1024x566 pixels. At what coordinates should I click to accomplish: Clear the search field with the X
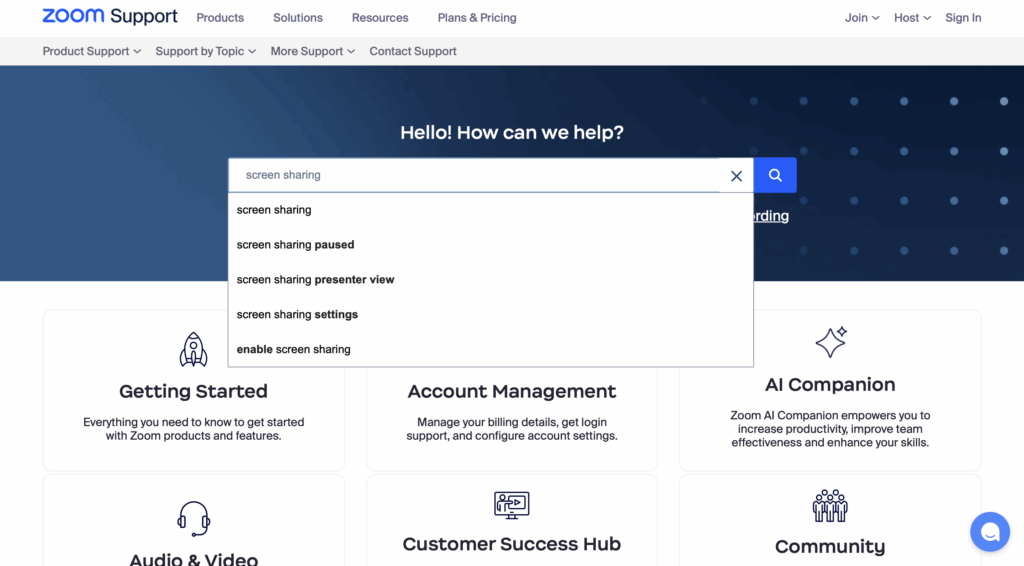click(736, 176)
